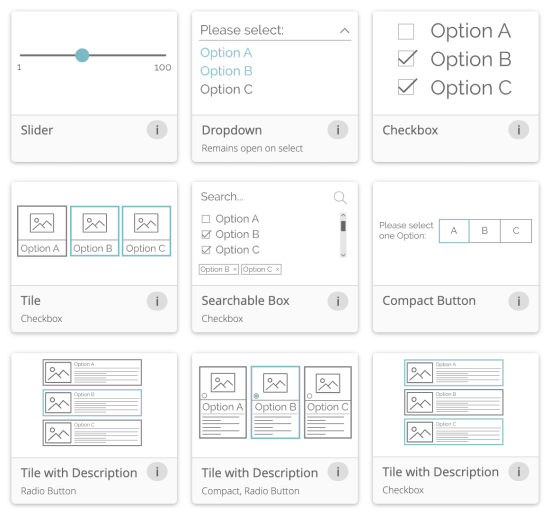The height and width of the screenshot is (517, 550).
Task: Click the info icon on Dropdown card
Action: coord(337,130)
